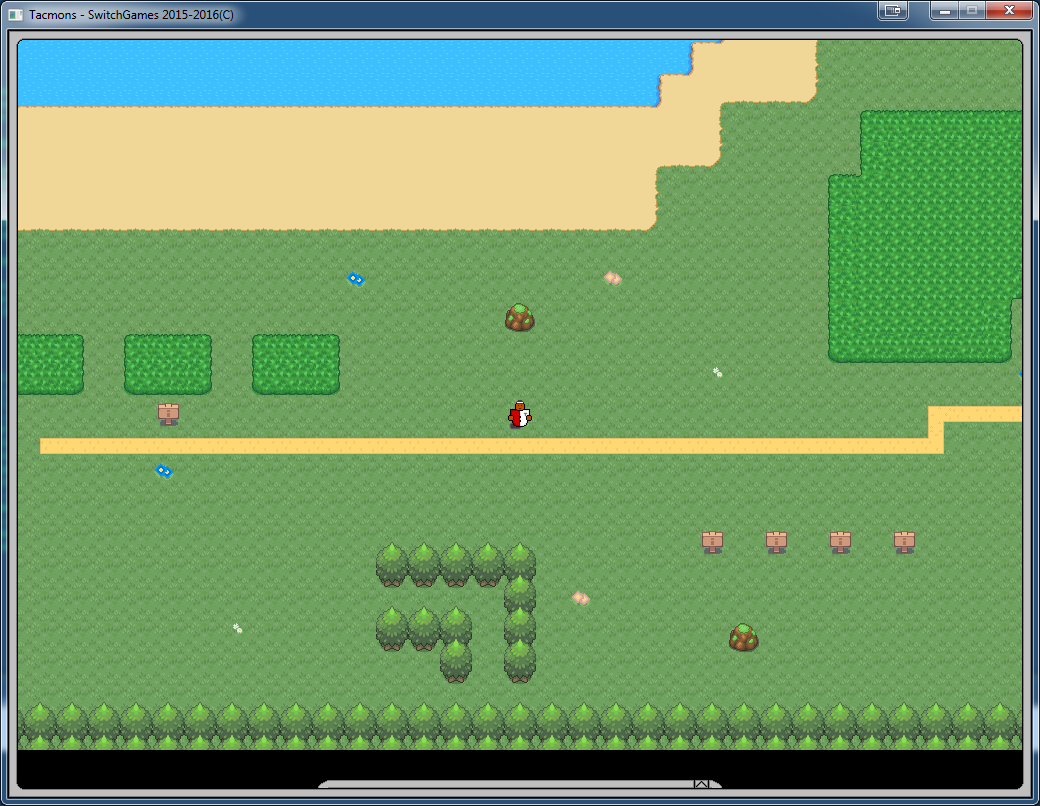Image resolution: width=1040 pixels, height=806 pixels.
Task: Click the white flower below the large hedge
Action: 718,372
